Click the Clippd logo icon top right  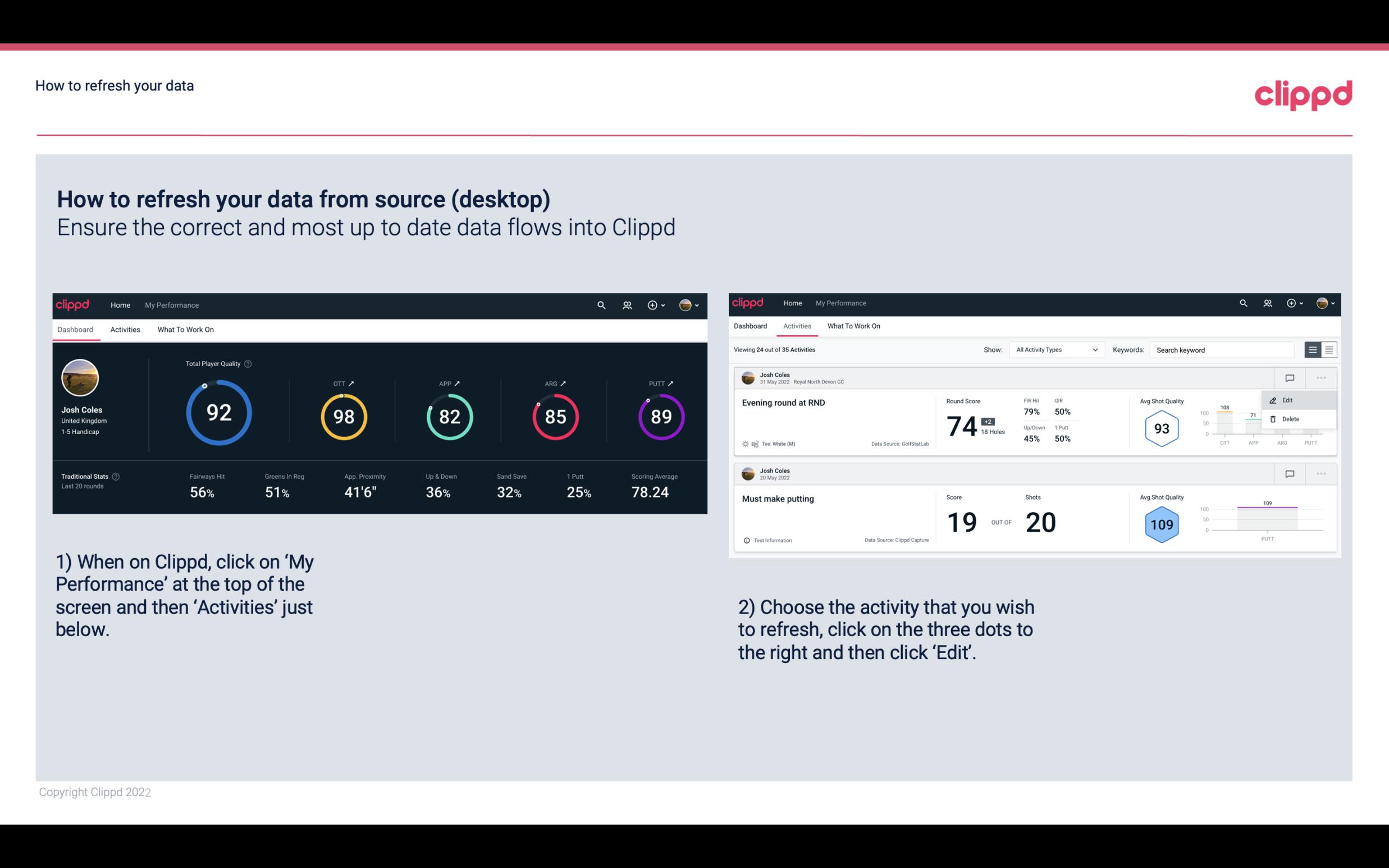(x=1303, y=93)
